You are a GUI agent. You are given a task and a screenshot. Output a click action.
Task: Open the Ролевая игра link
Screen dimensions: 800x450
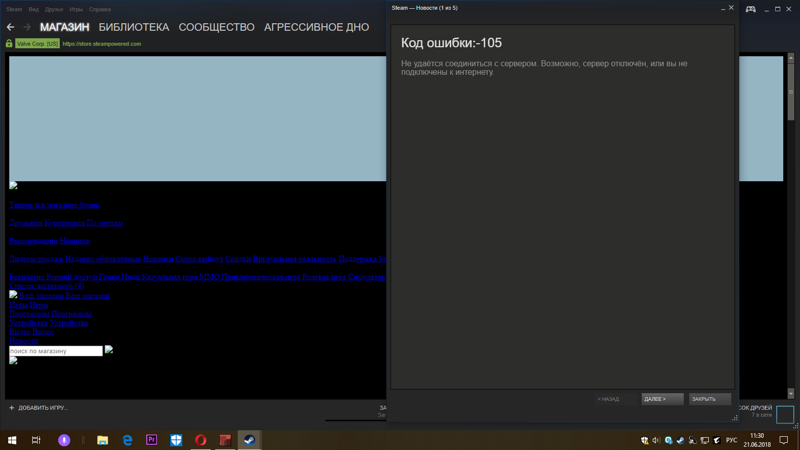click(324, 277)
